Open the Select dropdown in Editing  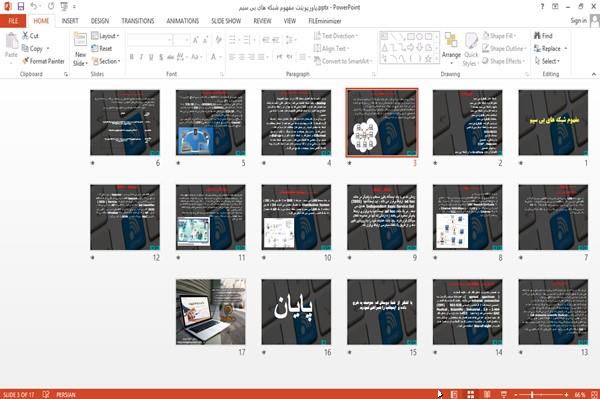(547, 61)
